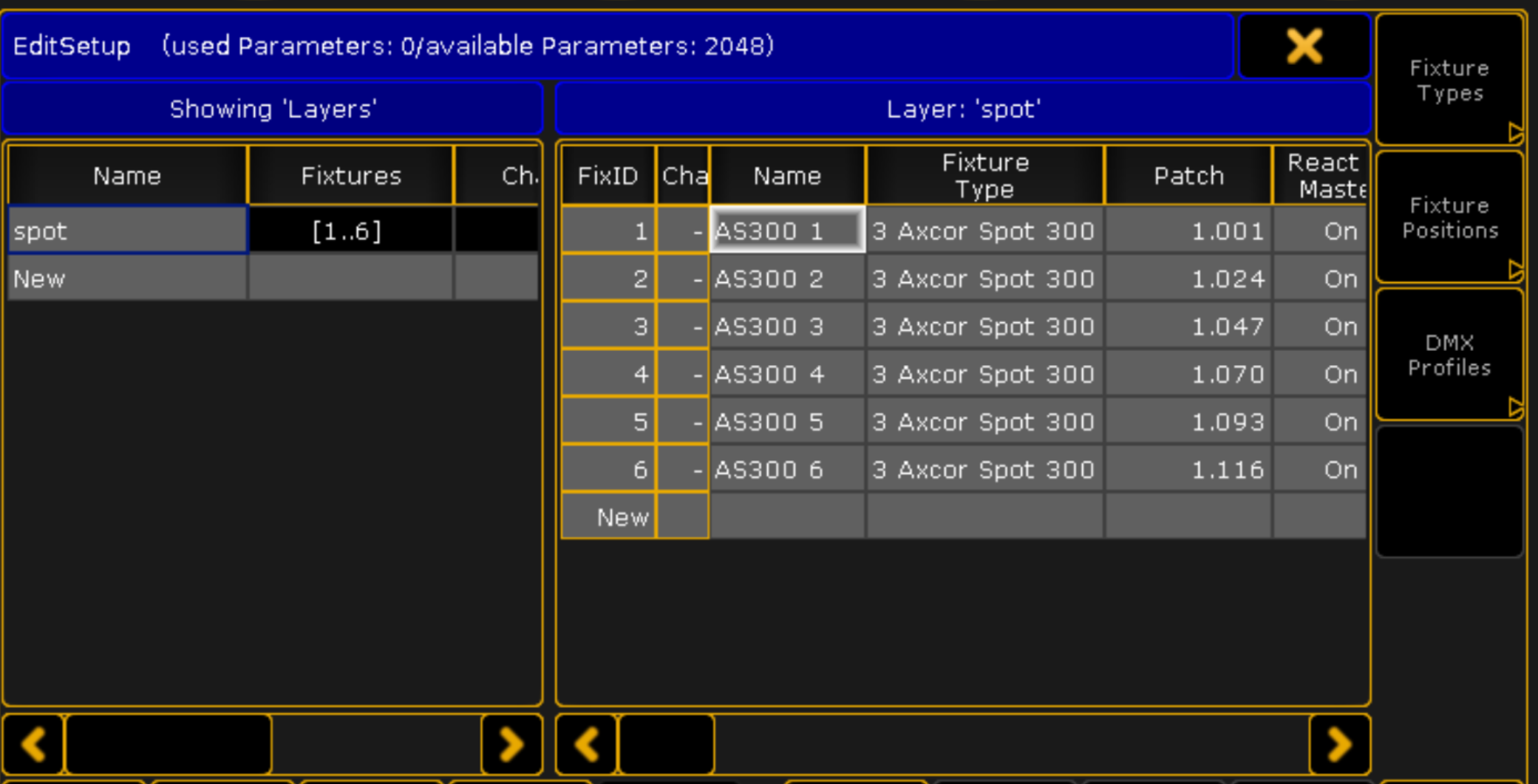The width and height of the screenshot is (1538, 784).
Task: Close the EditSetup dialog with X
Action: click(1304, 46)
